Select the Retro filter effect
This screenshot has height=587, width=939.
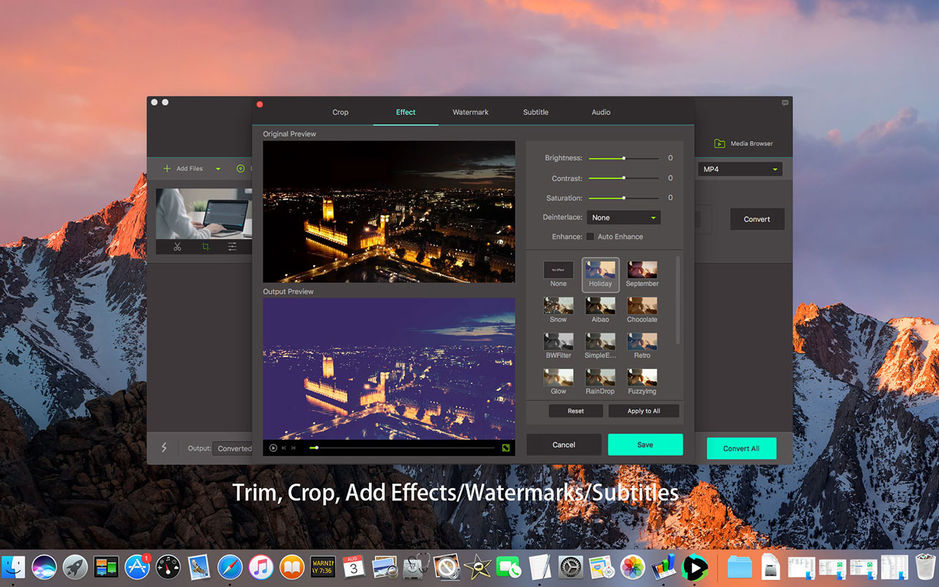click(641, 341)
